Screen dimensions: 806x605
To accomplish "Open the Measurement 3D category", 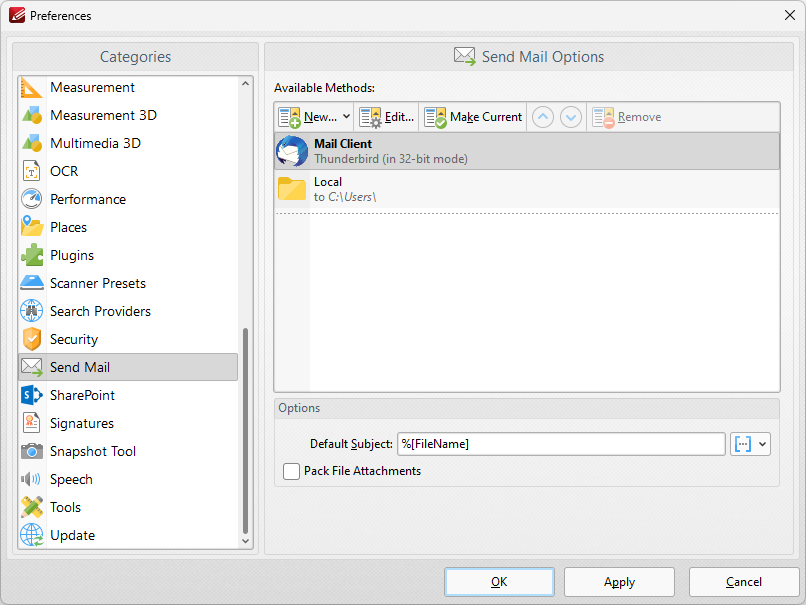I will coord(128,115).
